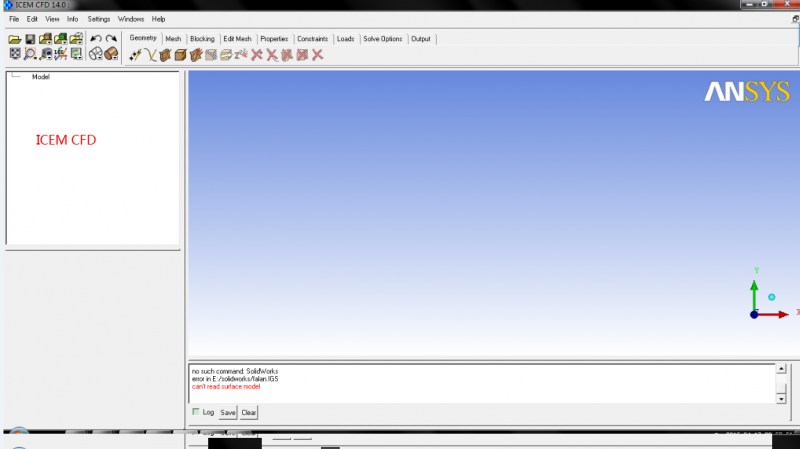The width and height of the screenshot is (800, 449).
Task: Click the 'error in E:/solidworks/falan.IGS' message
Action: tap(235, 379)
